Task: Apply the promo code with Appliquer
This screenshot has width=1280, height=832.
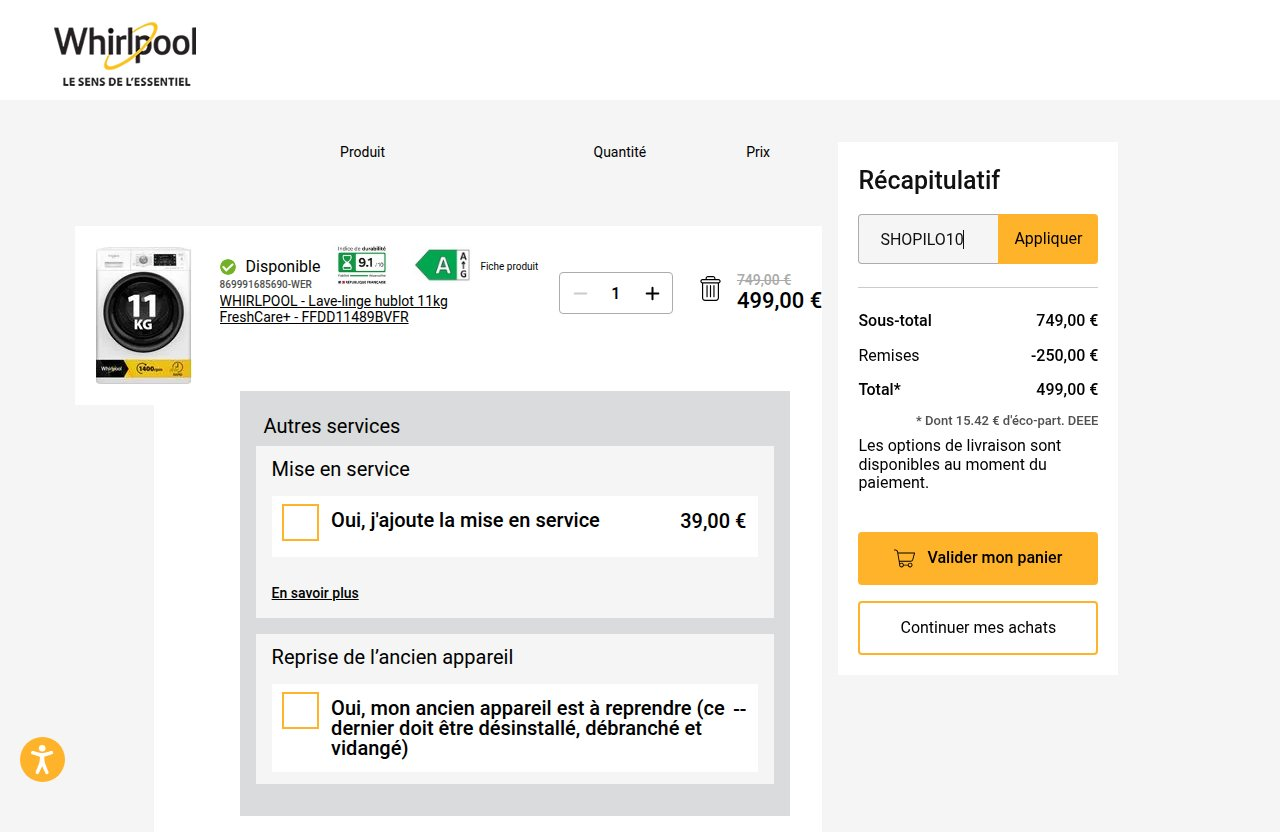Action: (x=1048, y=239)
